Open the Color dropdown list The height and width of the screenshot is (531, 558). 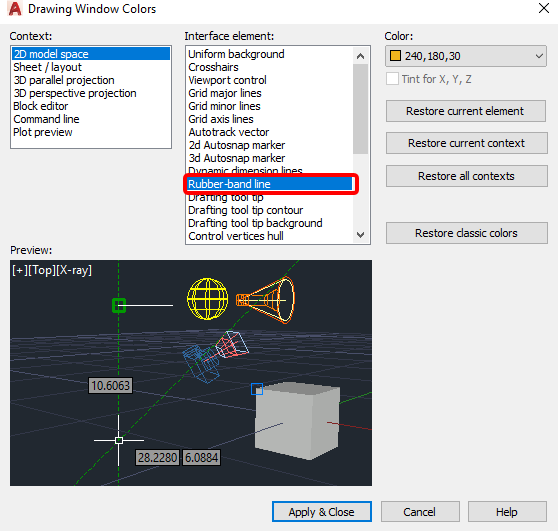tap(465, 56)
